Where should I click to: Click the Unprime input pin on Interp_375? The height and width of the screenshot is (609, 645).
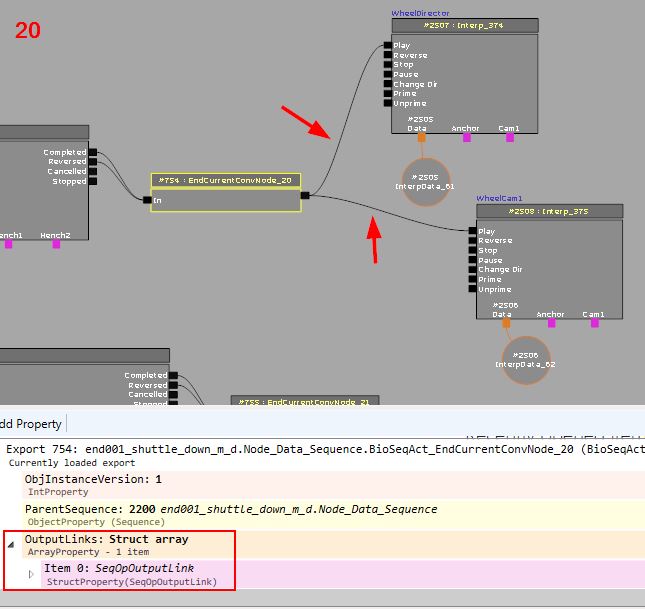coord(473,289)
